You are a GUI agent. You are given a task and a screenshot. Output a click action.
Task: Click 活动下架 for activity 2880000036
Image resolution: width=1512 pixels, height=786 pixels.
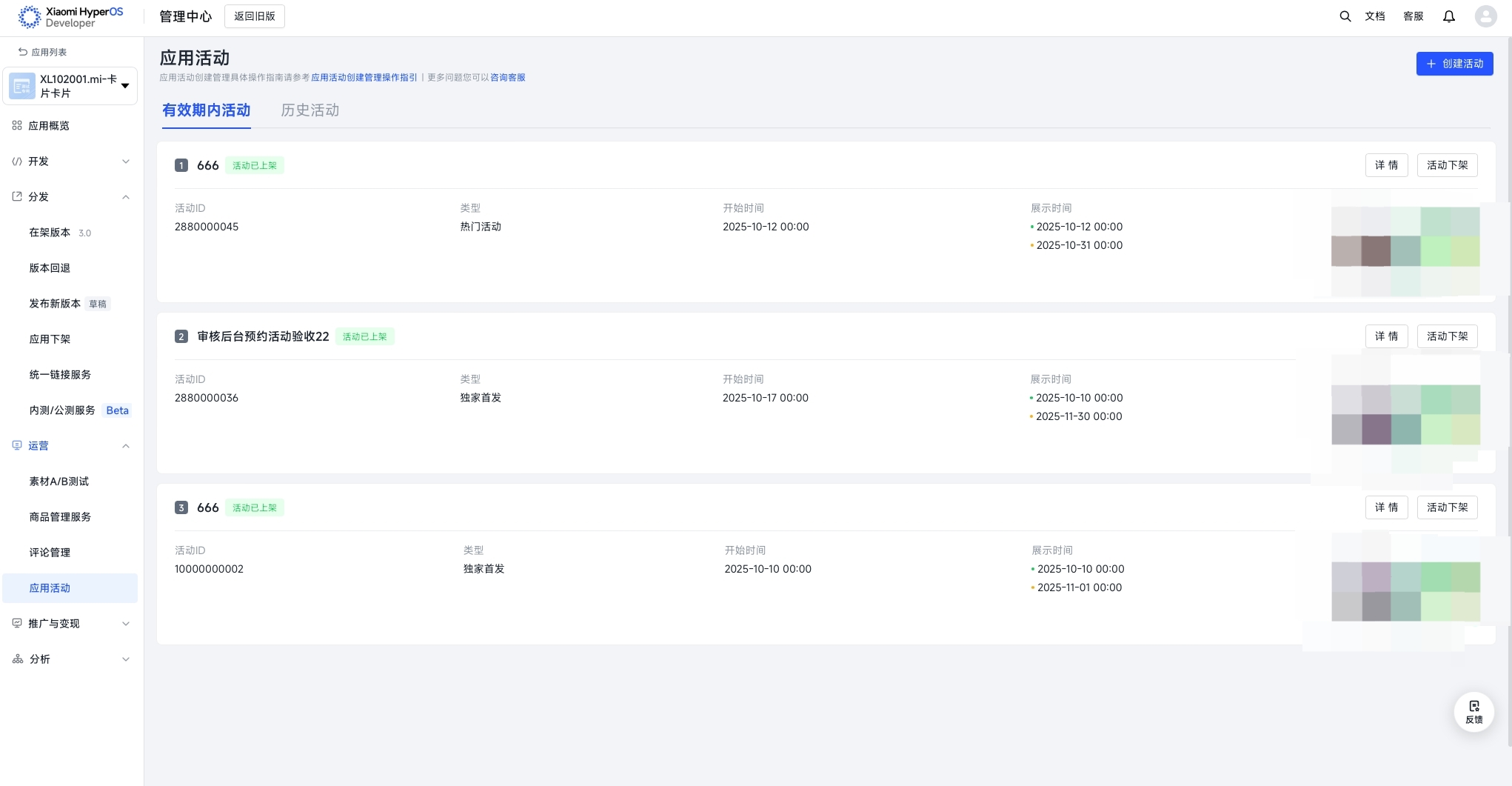pyautogui.click(x=1447, y=336)
